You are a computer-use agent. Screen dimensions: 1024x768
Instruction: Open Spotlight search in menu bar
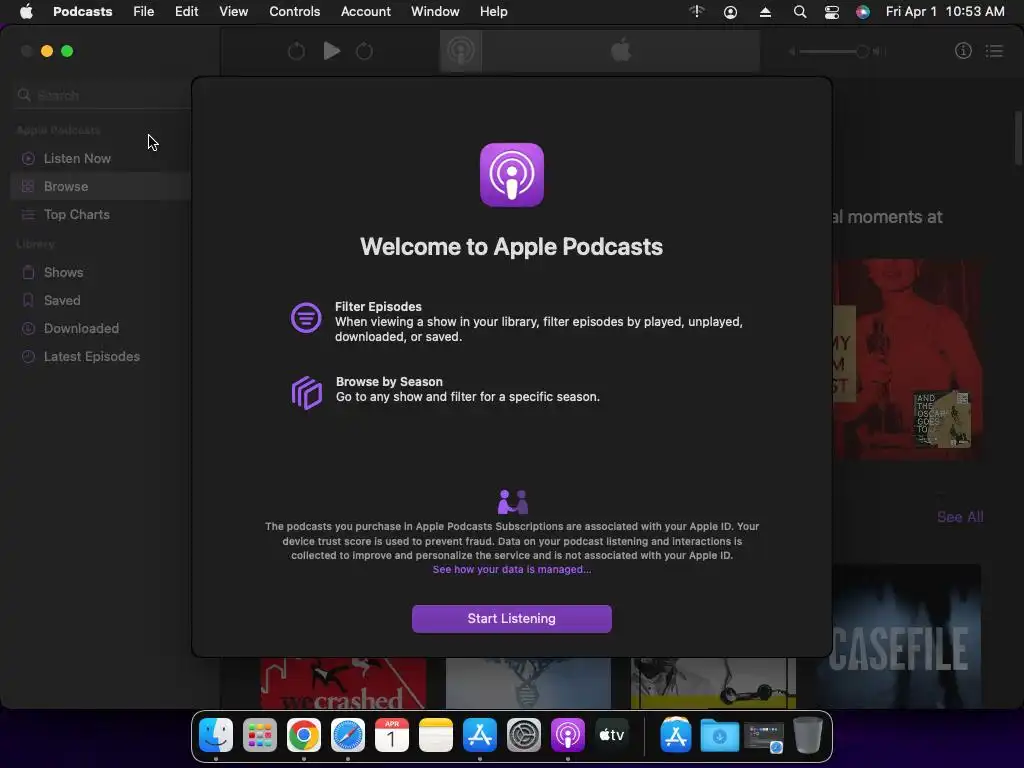click(x=799, y=12)
